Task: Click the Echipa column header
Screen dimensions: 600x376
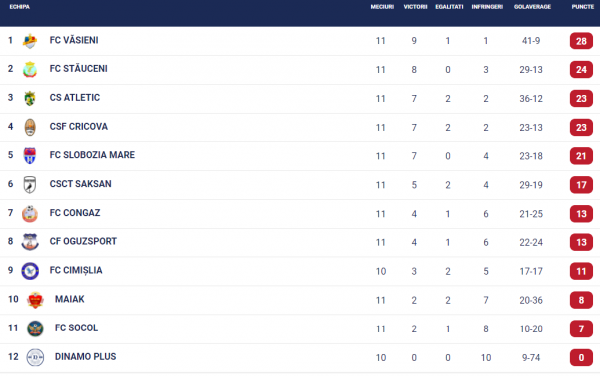Action: point(20,7)
